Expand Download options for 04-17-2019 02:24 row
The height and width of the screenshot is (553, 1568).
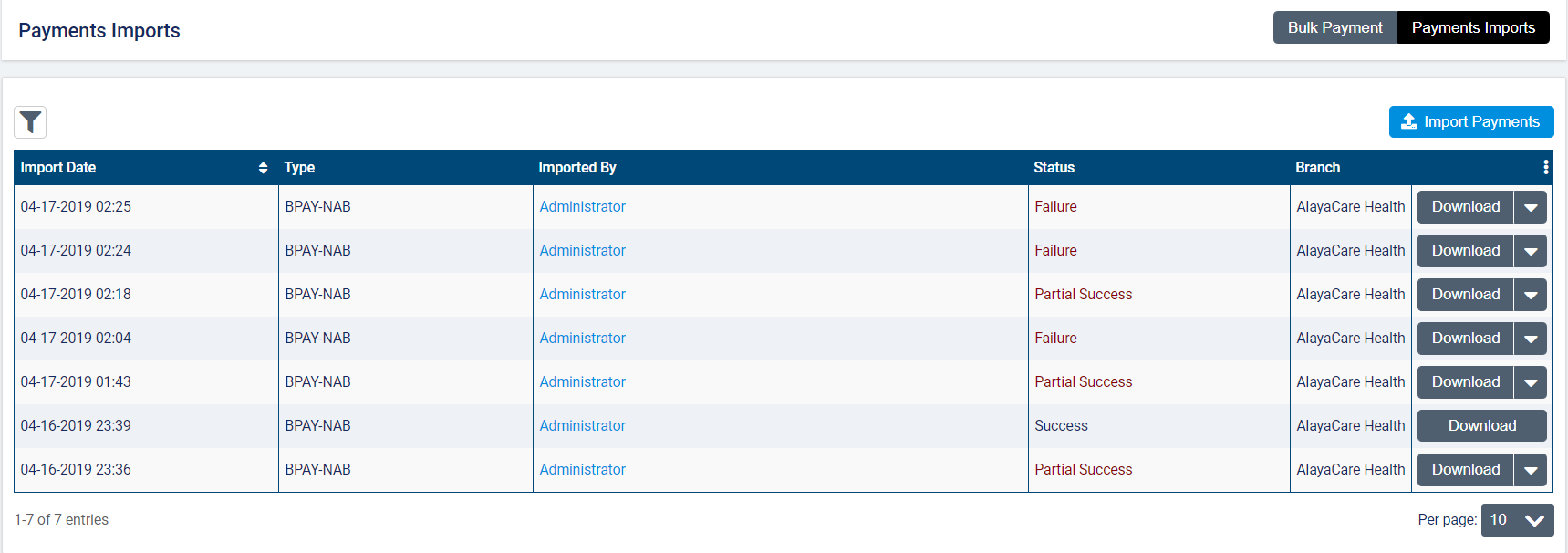pos(1530,251)
